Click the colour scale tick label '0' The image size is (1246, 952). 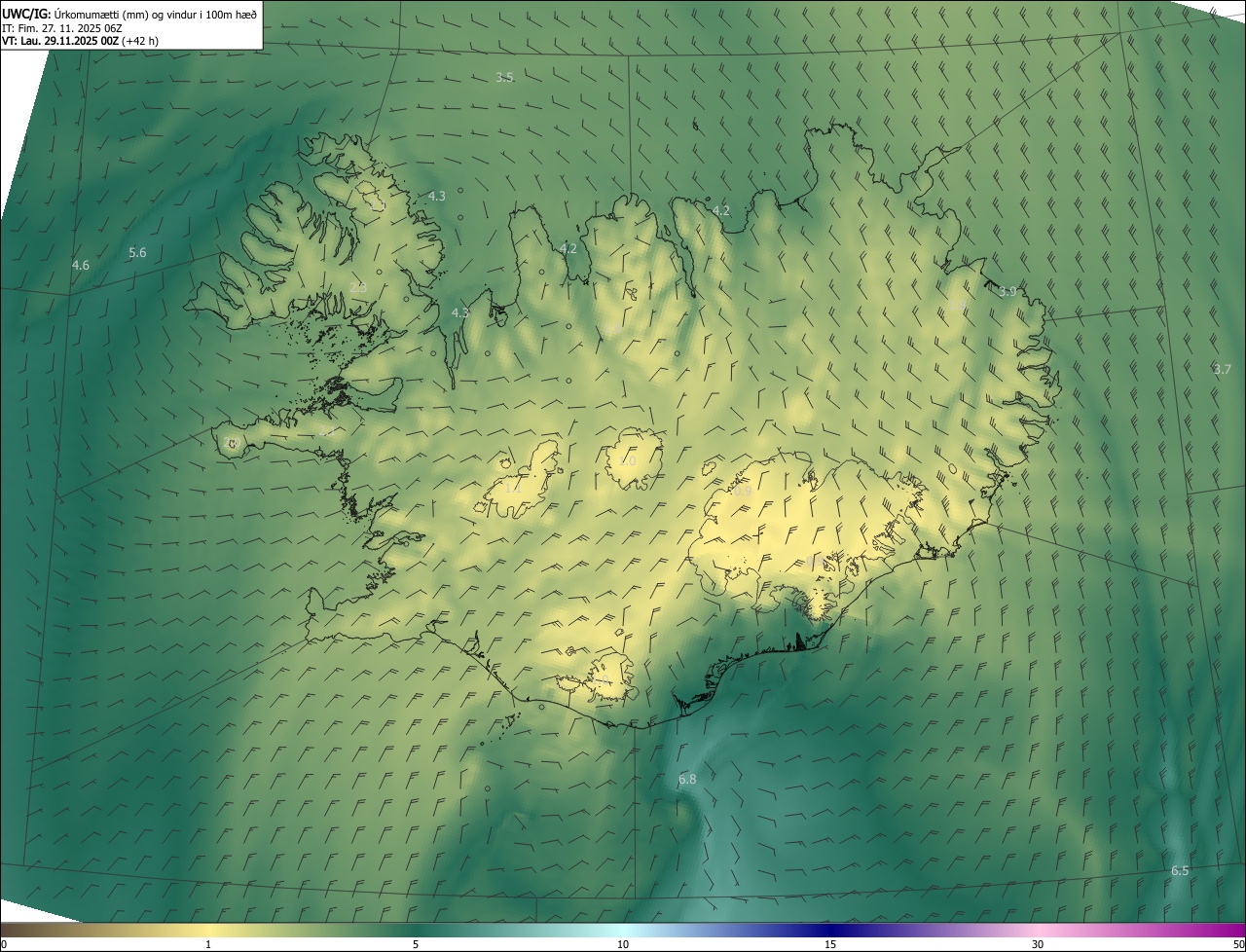tap(3, 944)
